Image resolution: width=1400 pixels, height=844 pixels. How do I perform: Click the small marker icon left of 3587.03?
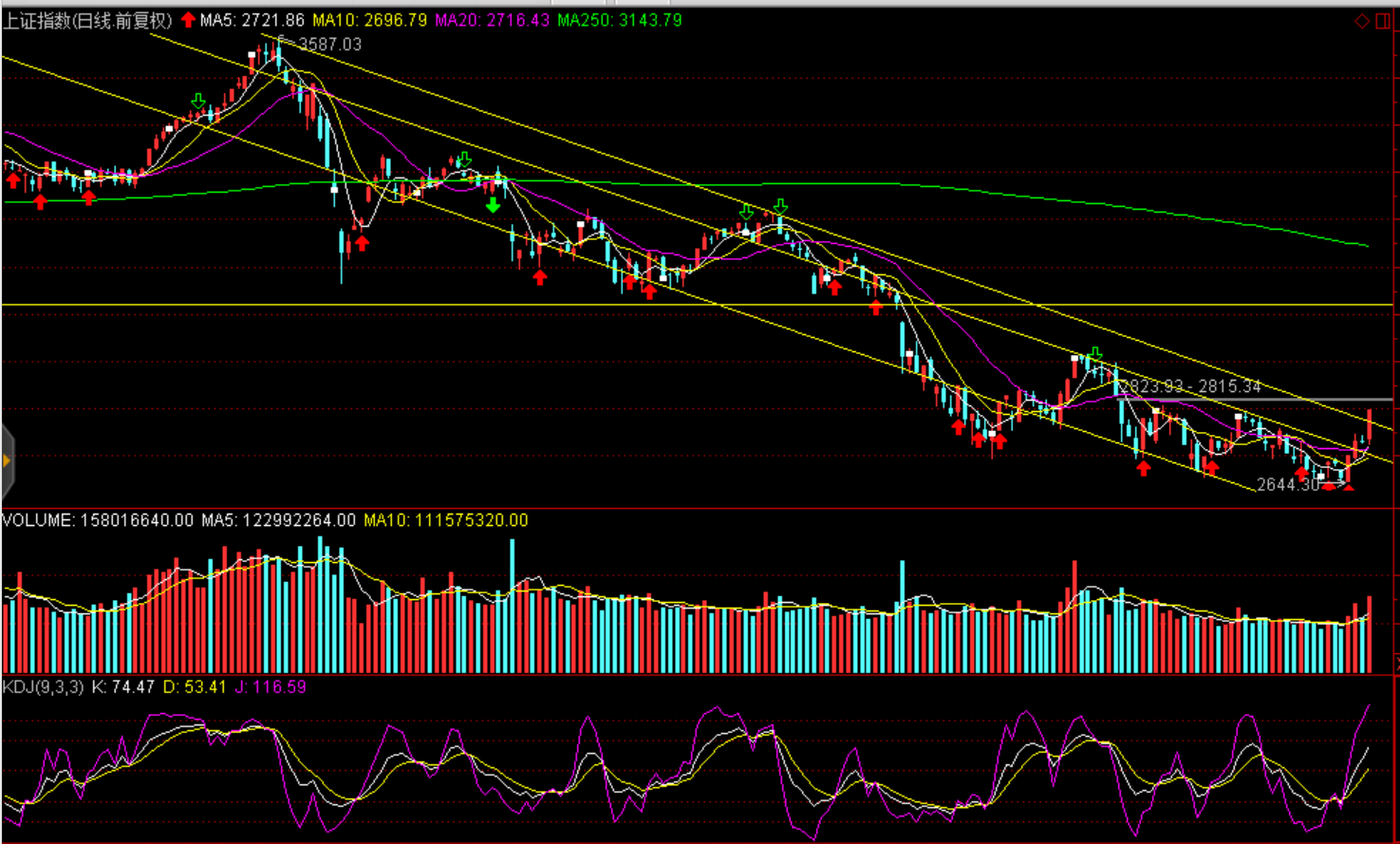282,42
